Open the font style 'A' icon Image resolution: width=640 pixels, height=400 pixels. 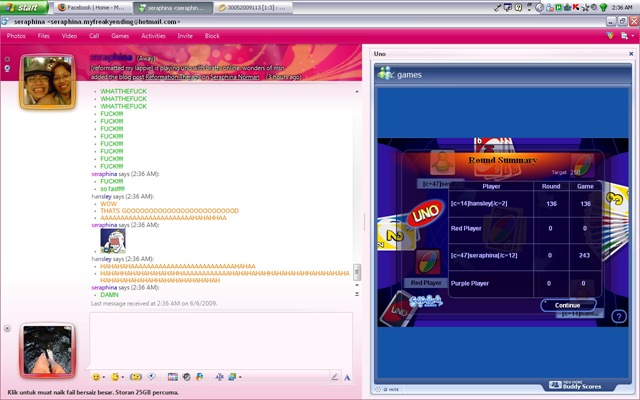pyautogui.click(x=347, y=377)
